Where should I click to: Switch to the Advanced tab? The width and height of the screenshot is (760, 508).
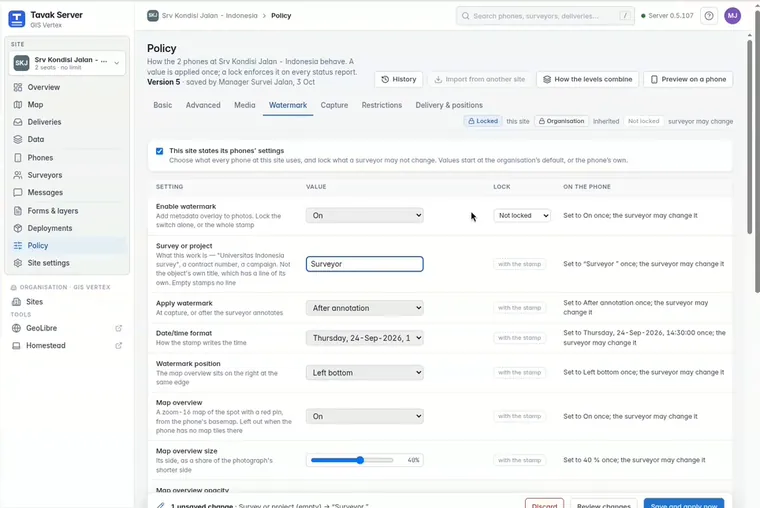pyautogui.click(x=203, y=105)
